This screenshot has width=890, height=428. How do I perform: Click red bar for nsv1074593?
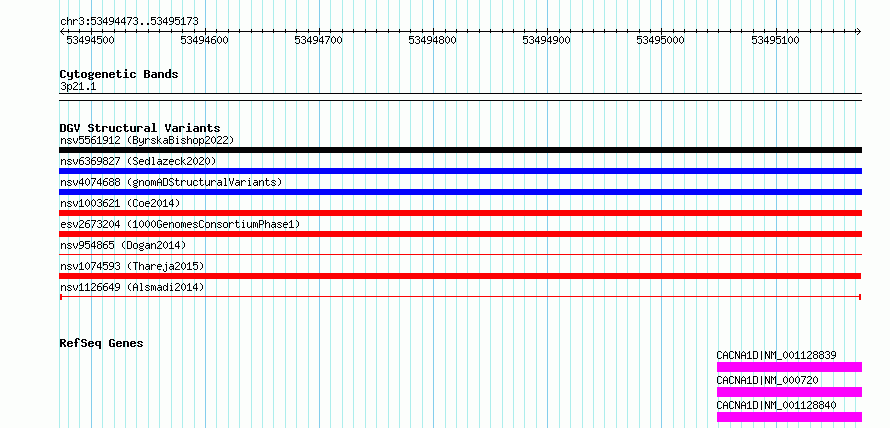[460, 276]
